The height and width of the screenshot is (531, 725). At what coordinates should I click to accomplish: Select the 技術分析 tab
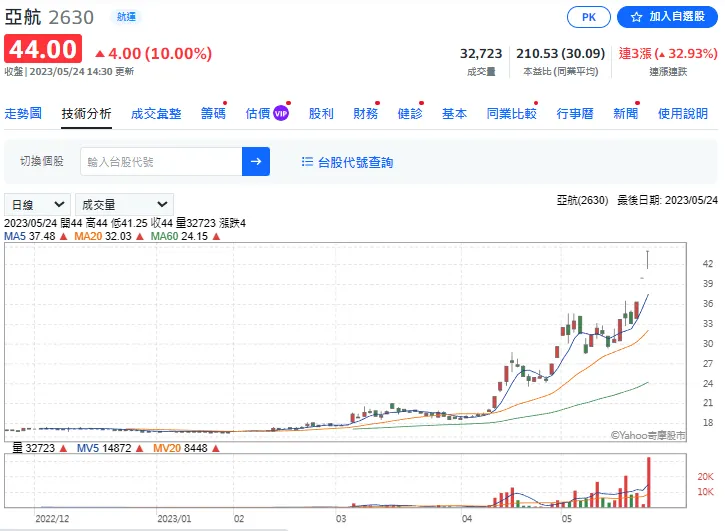click(86, 113)
